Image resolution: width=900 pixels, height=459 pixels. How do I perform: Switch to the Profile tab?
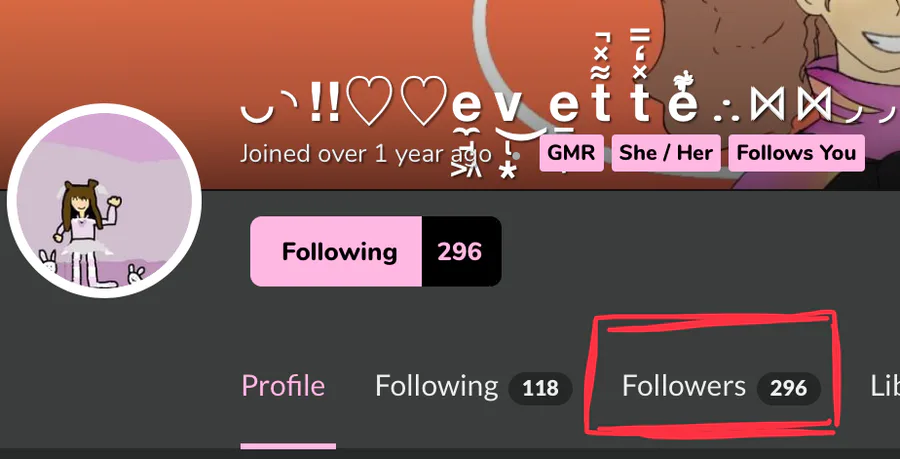(x=283, y=386)
